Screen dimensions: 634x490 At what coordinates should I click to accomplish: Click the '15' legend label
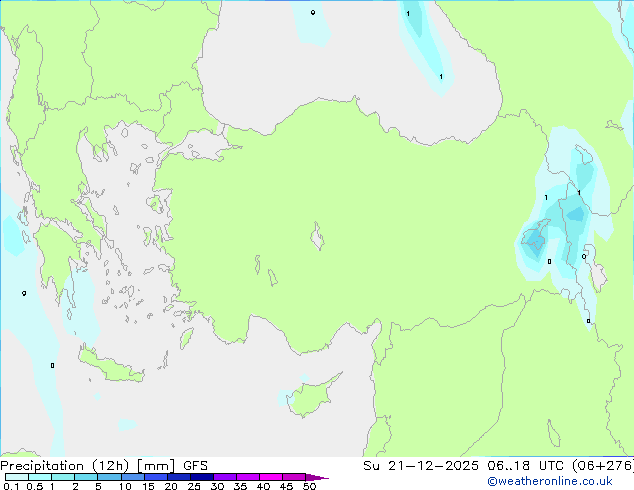(x=148, y=486)
